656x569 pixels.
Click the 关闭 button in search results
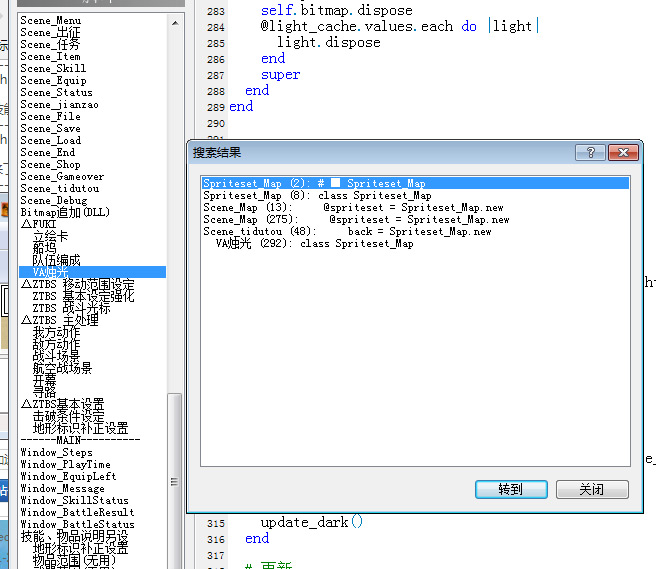592,489
